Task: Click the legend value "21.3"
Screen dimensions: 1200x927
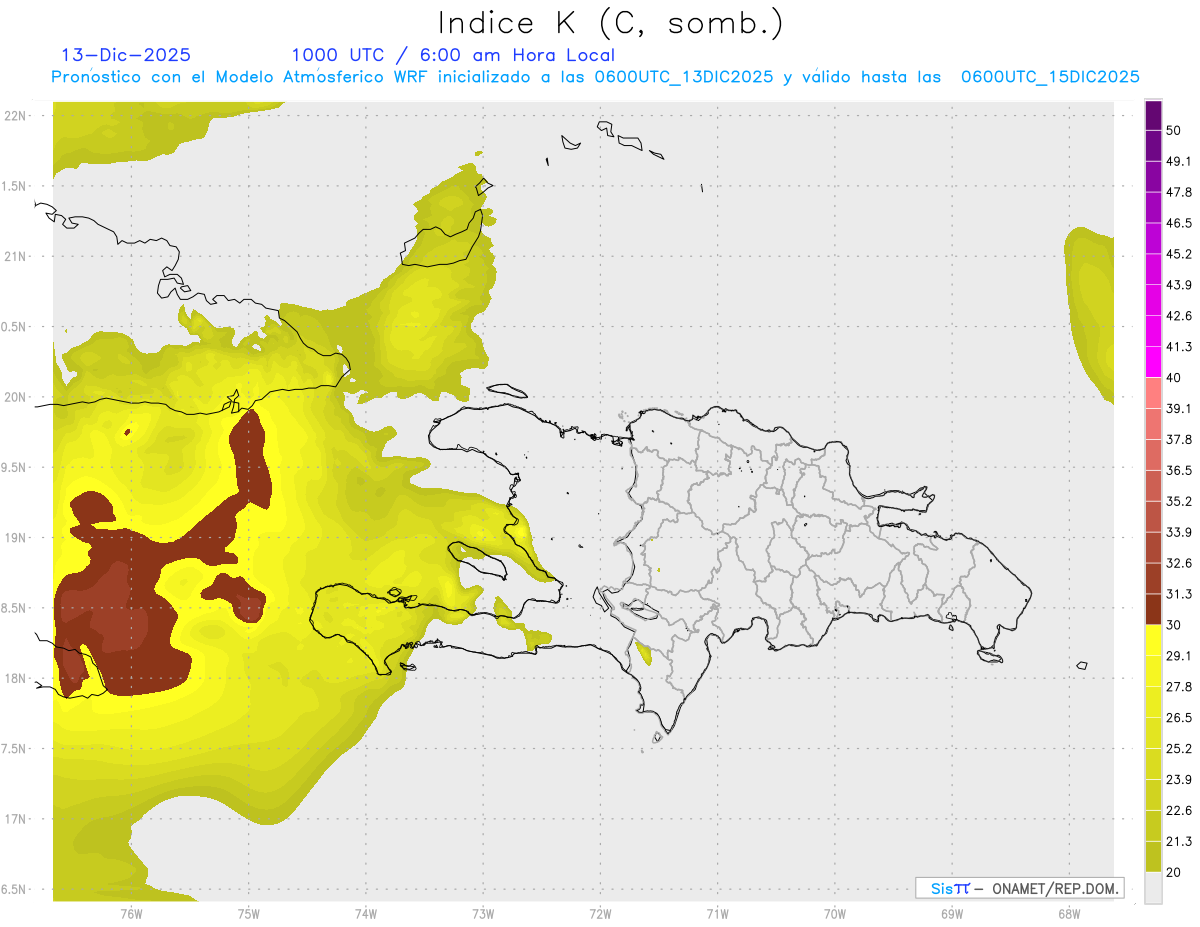Action: point(1179,841)
